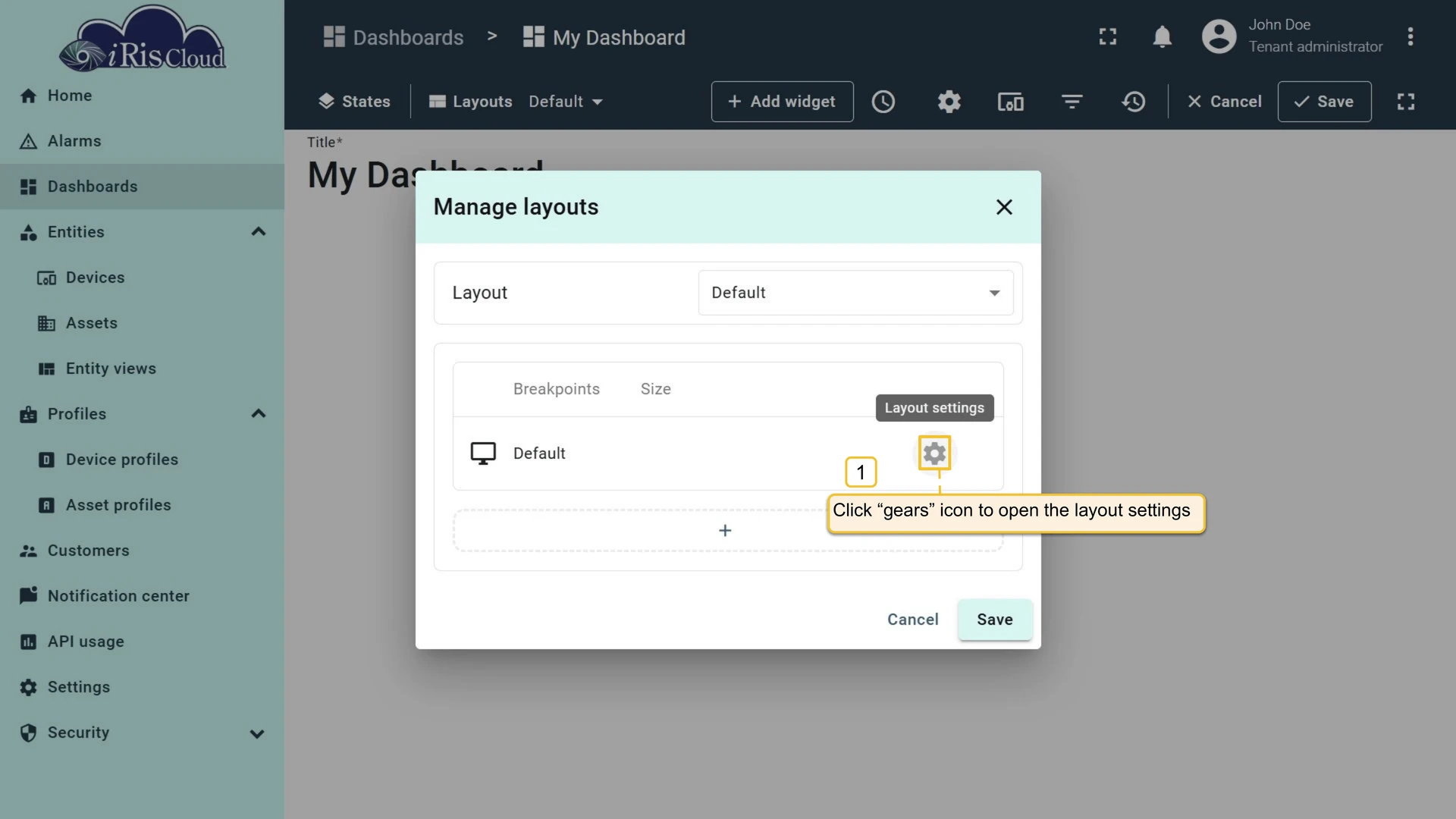This screenshot has height=819, width=1456.
Task: Expand dashboard with toolbar fullscreen icon
Action: [x=1406, y=102]
